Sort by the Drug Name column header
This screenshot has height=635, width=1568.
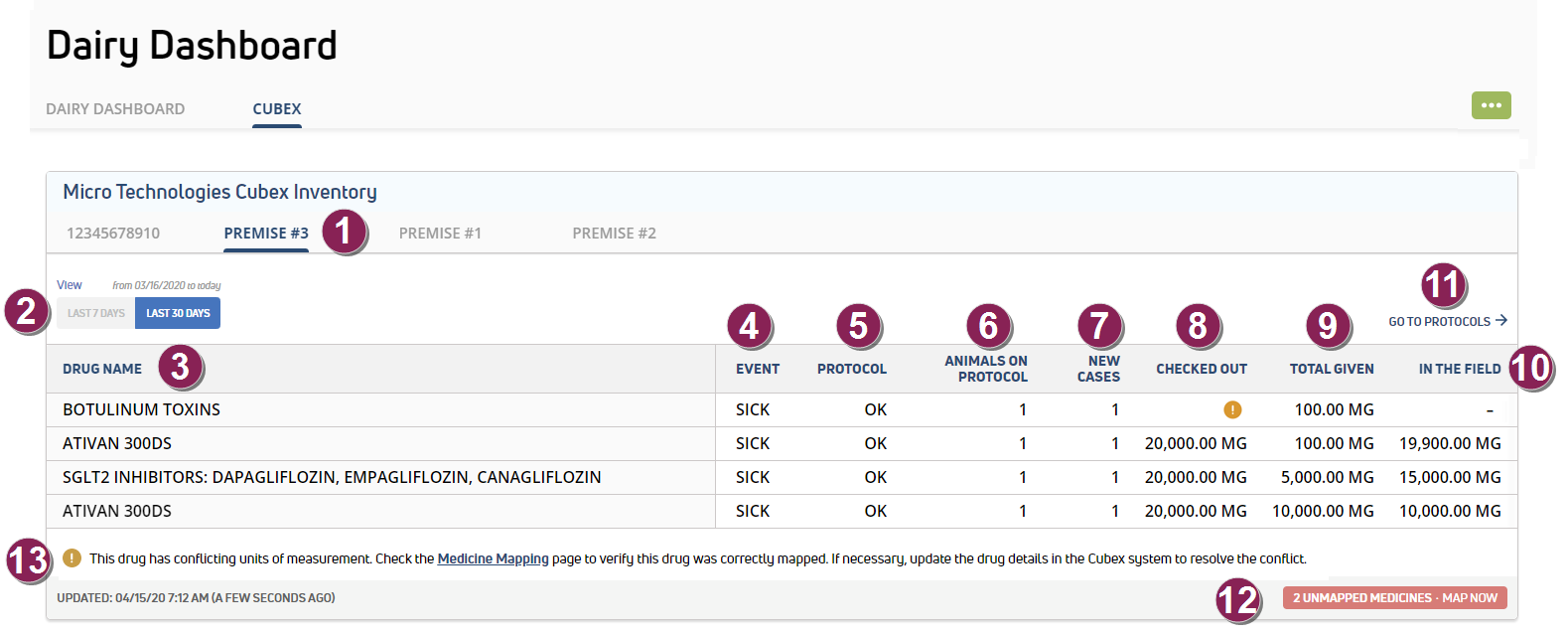[102, 369]
